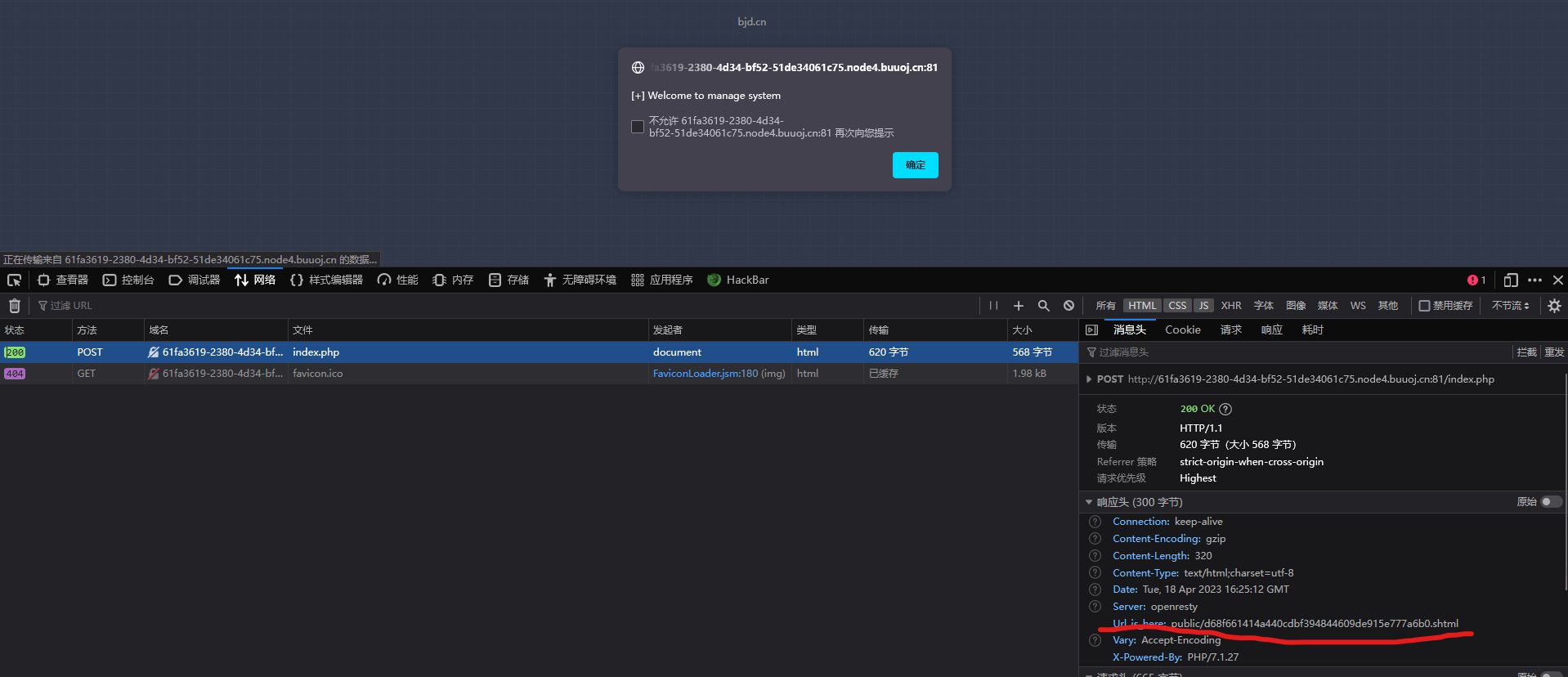
Task: Click the red error count indicator
Action: point(1476,280)
